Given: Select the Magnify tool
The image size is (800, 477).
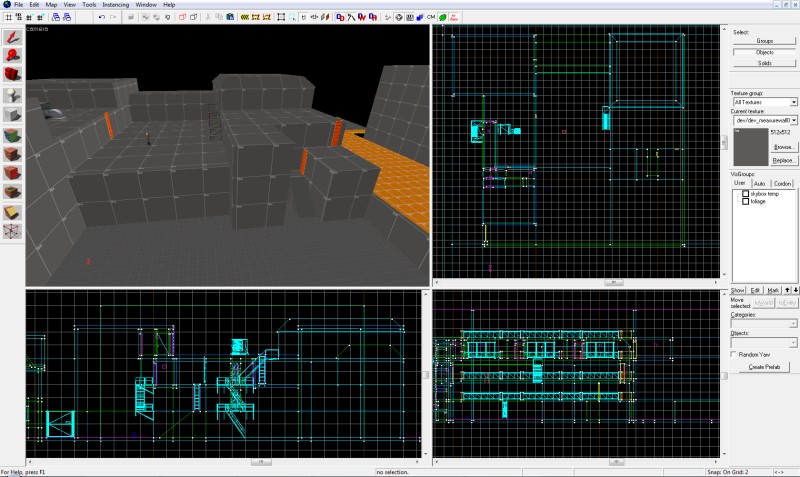Looking at the screenshot, I should tap(12, 55).
